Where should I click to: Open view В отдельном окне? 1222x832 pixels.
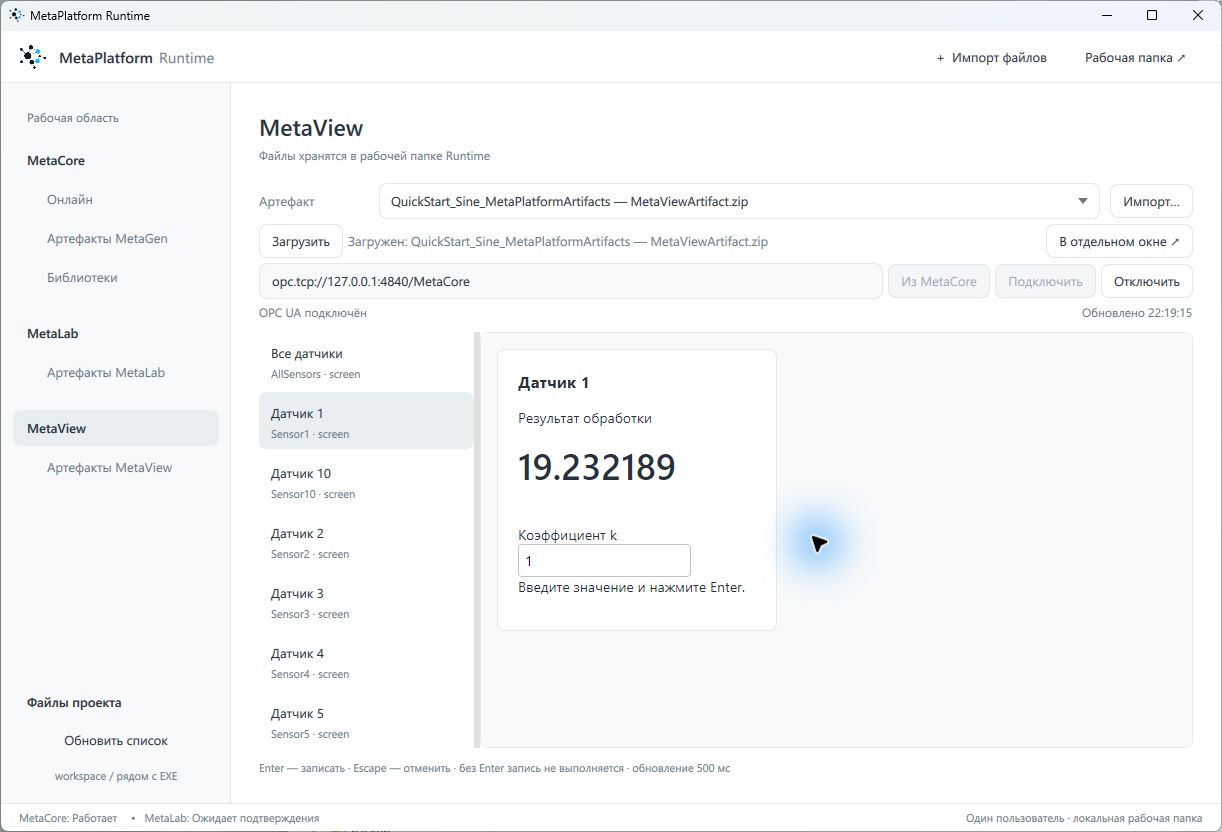[1119, 241]
